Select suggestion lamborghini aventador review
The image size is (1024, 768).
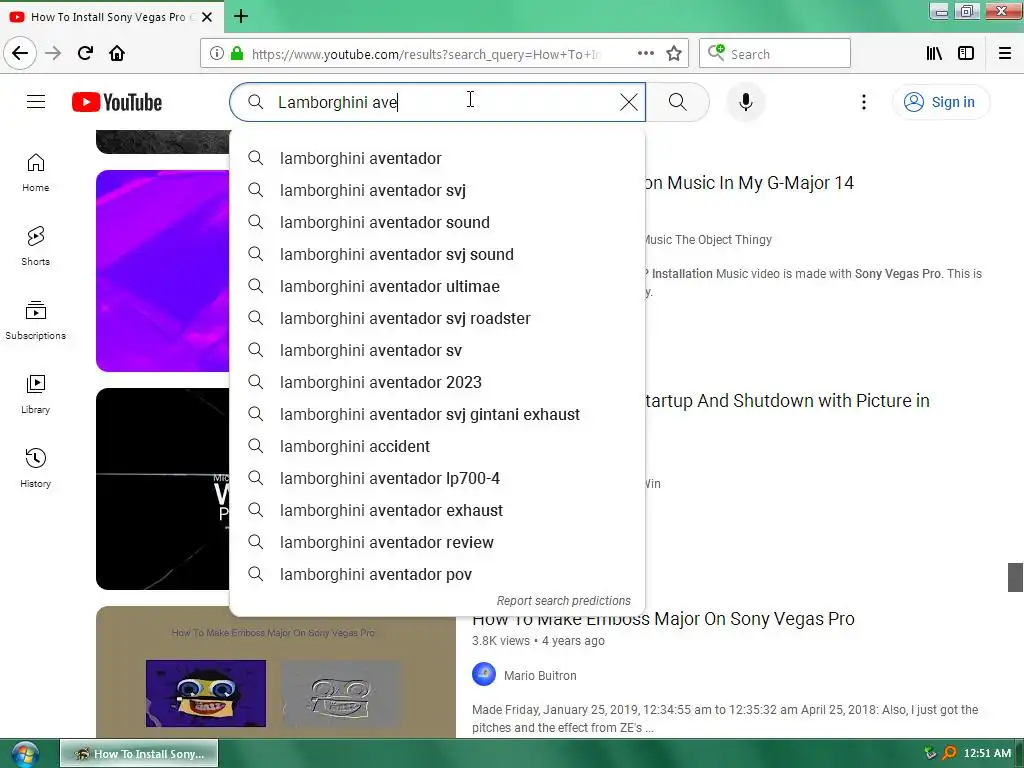pos(437,542)
